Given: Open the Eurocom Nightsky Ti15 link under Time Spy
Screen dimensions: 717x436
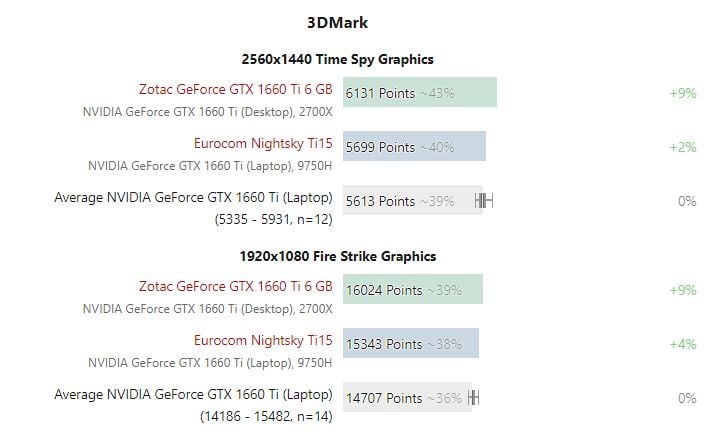Looking at the screenshot, I should coord(263,143).
